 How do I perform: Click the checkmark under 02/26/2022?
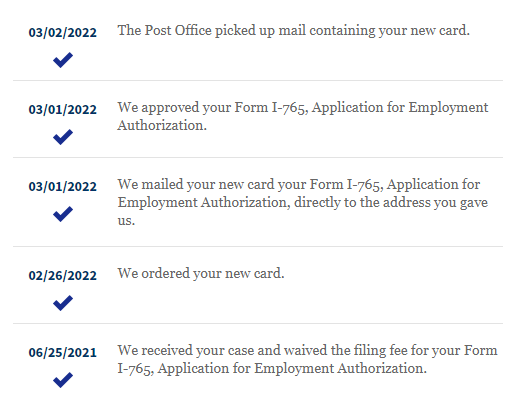tap(63, 303)
